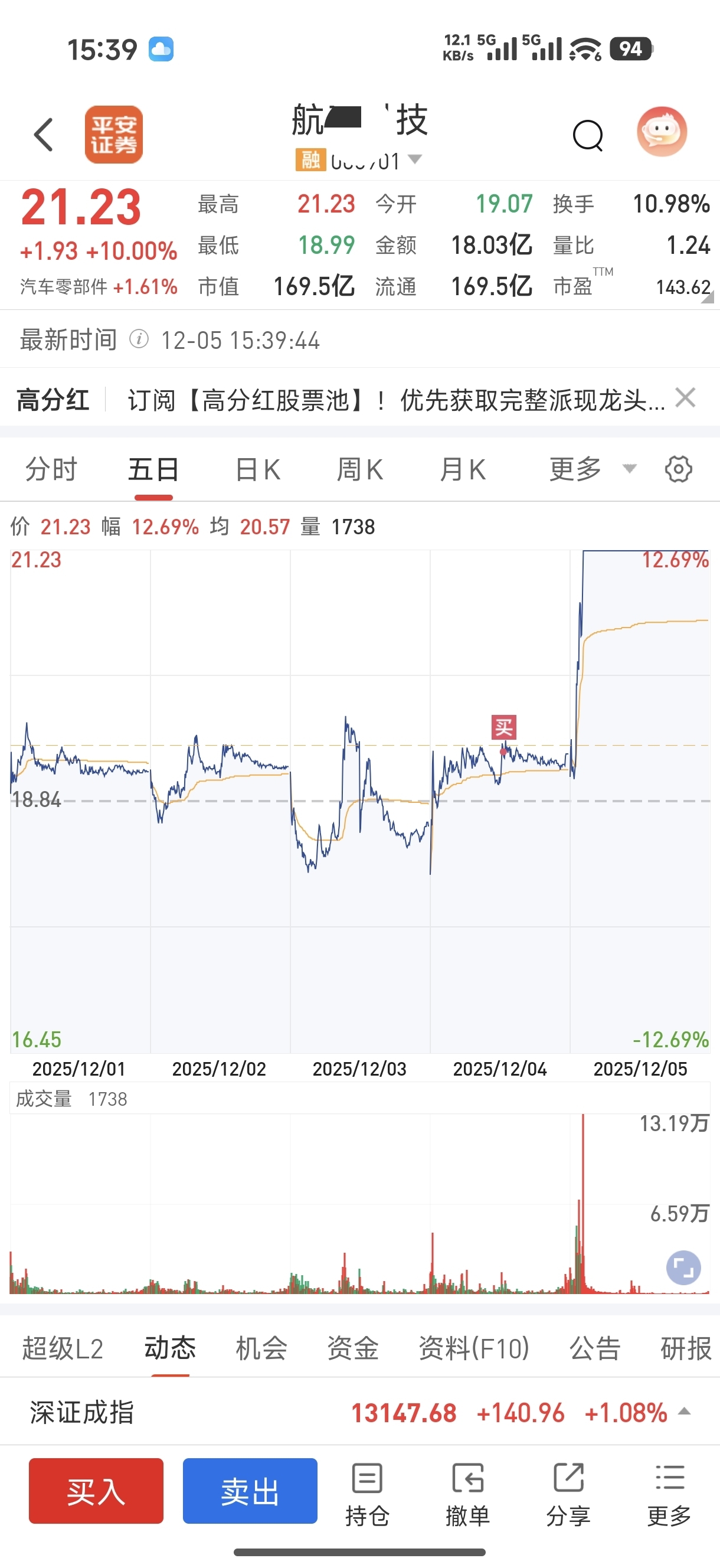
Task: Tap the search magnifier icon
Action: 587,135
